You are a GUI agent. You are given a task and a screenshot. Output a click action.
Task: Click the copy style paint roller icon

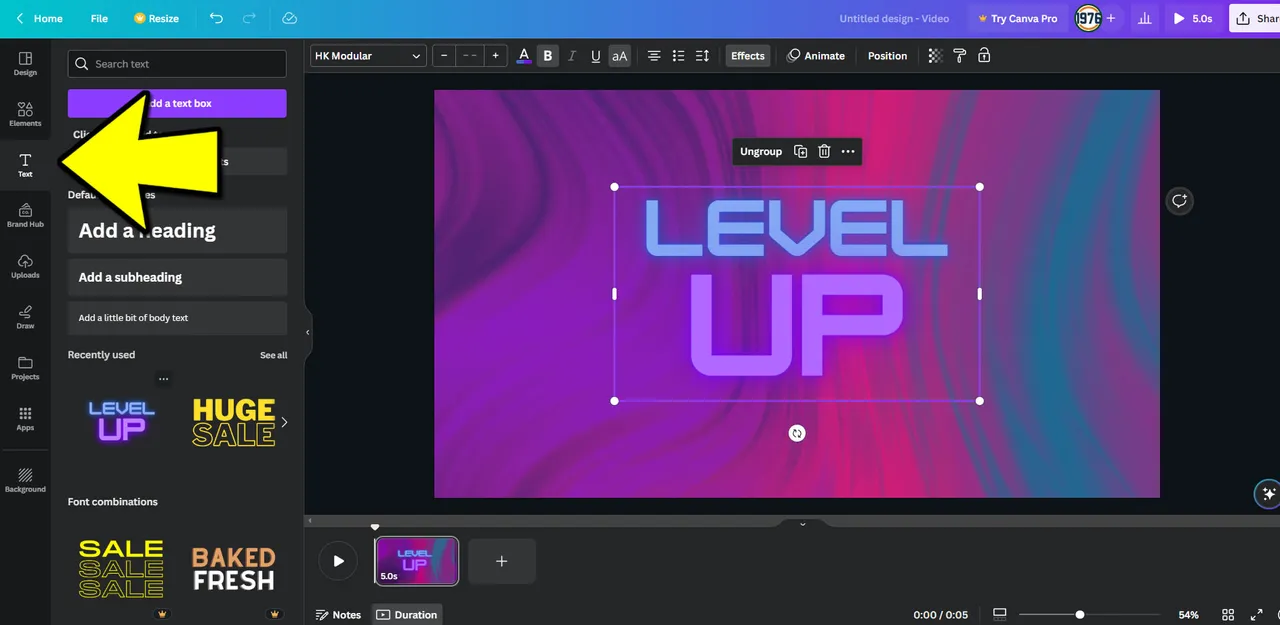959,56
